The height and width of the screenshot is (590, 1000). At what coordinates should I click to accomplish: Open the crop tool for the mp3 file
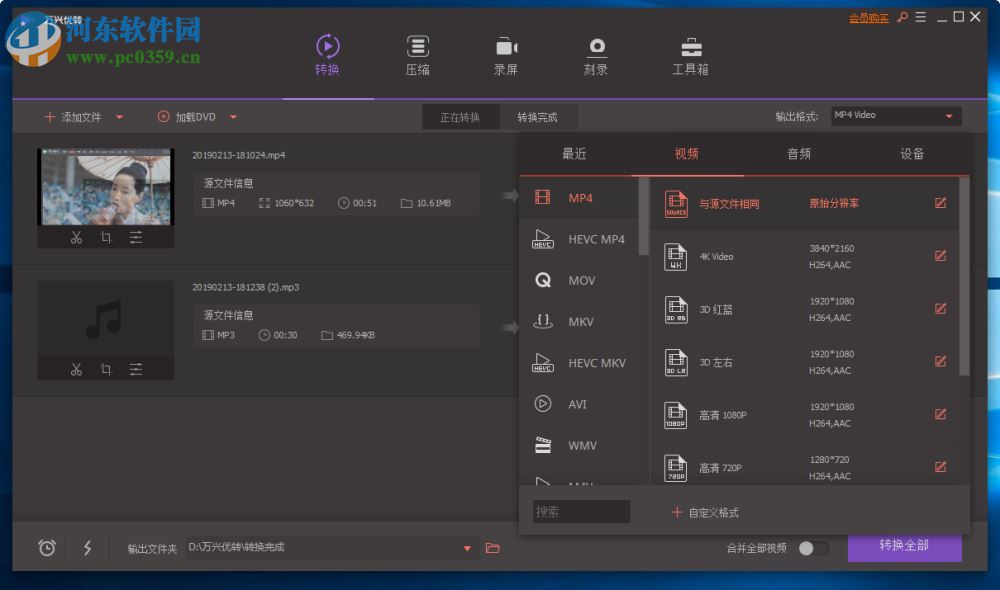(x=106, y=368)
